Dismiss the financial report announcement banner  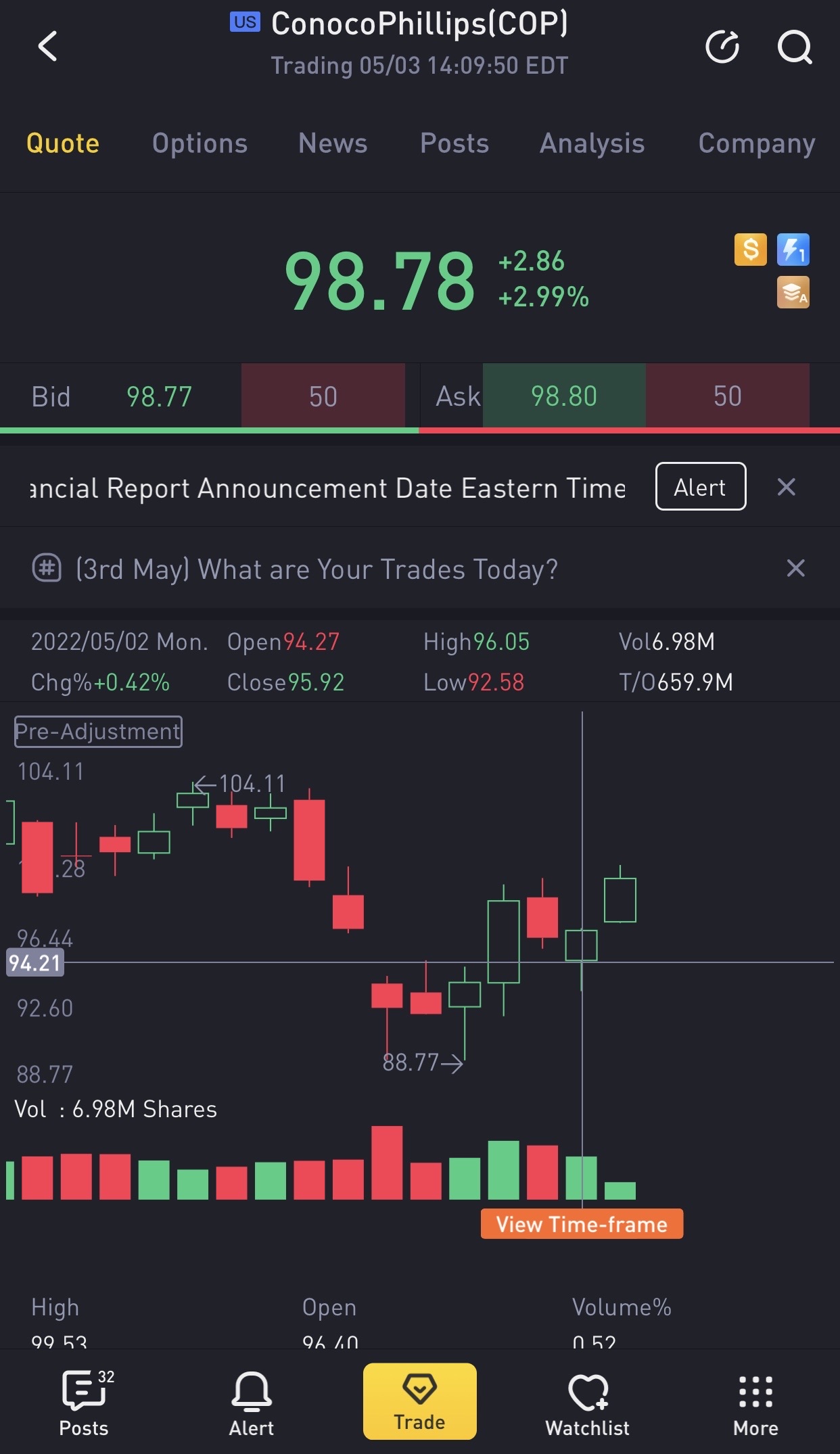pos(786,487)
